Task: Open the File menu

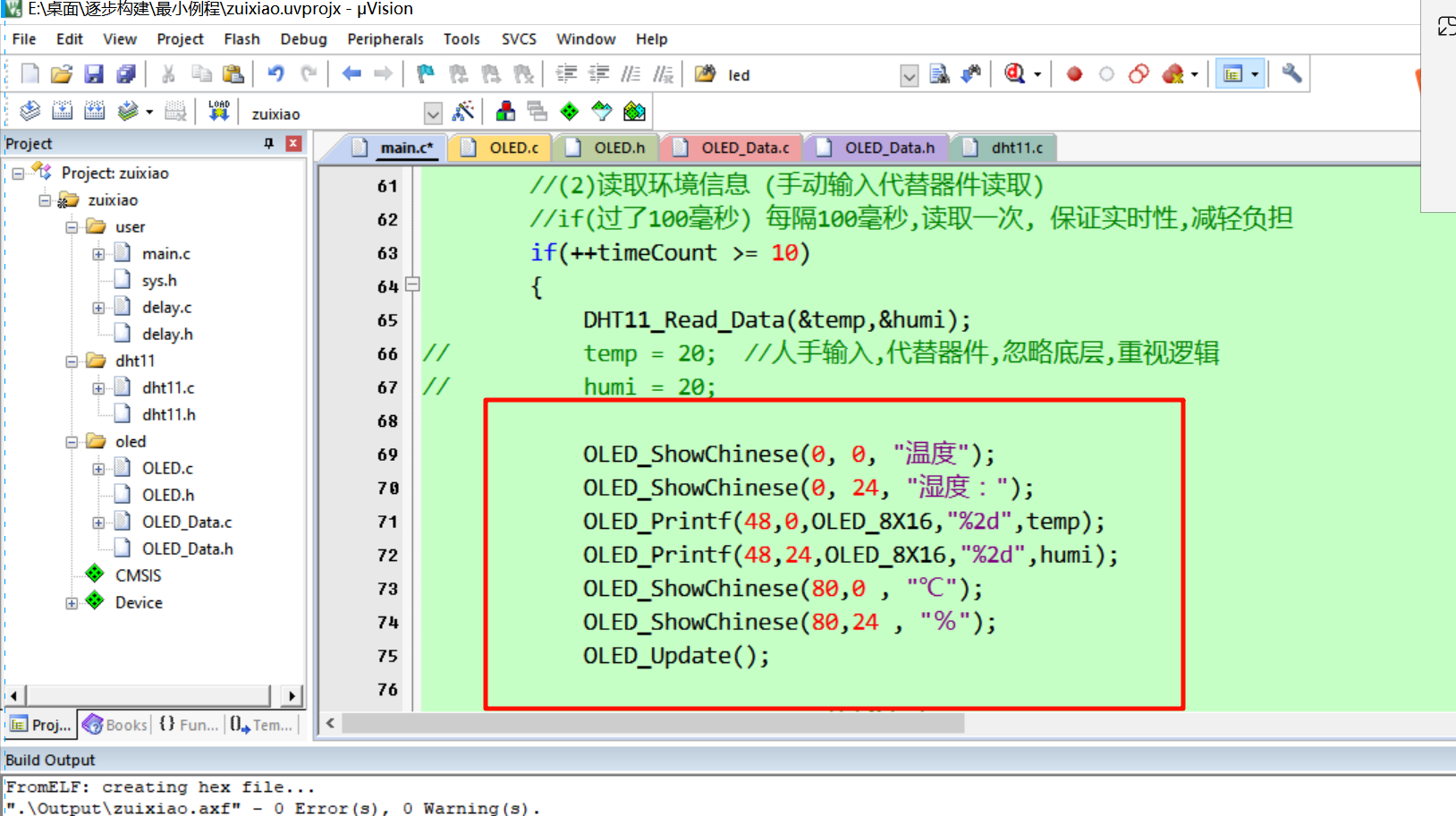Action: point(24,39)
